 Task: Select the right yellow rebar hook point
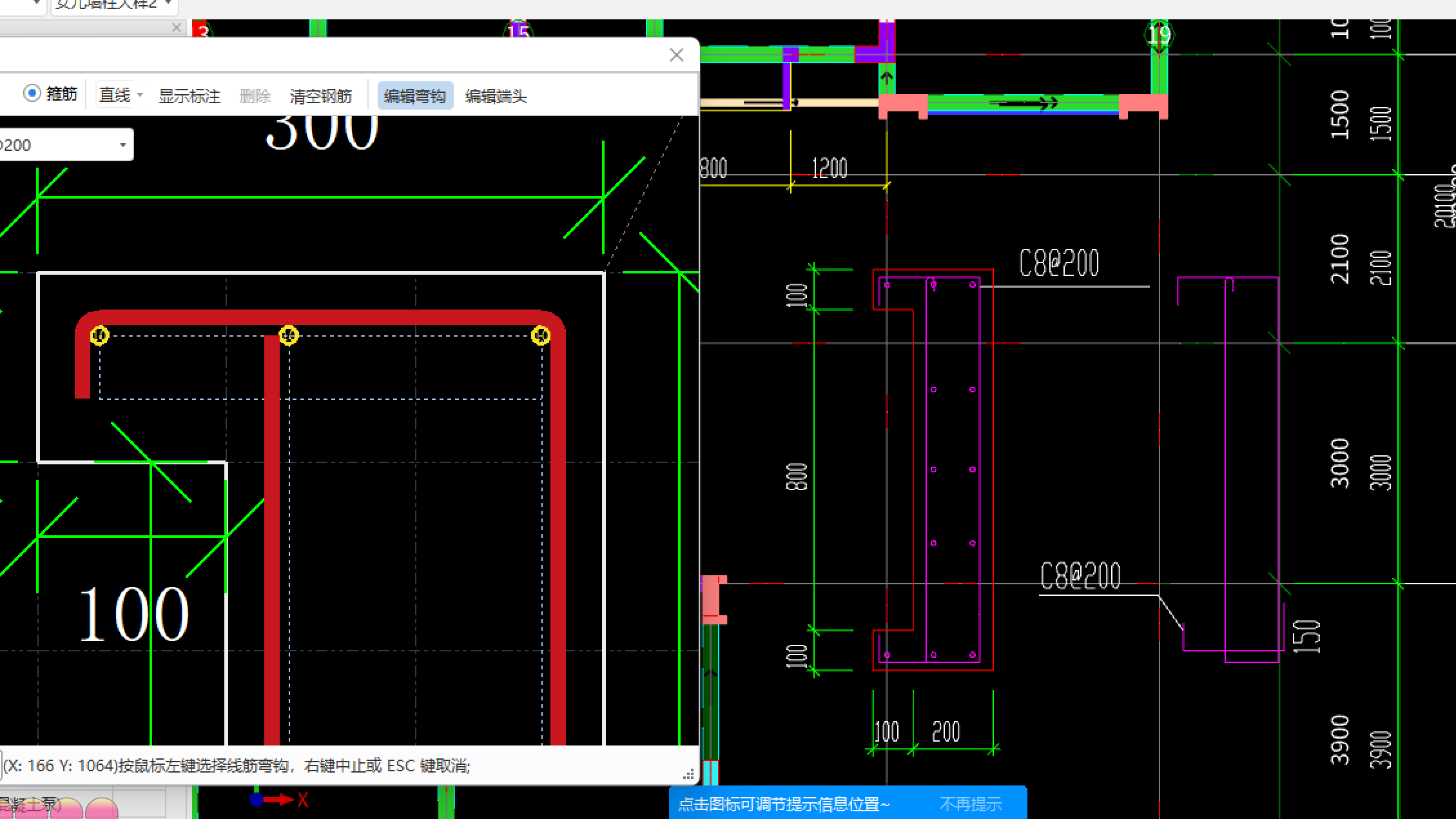pos(541,335)
